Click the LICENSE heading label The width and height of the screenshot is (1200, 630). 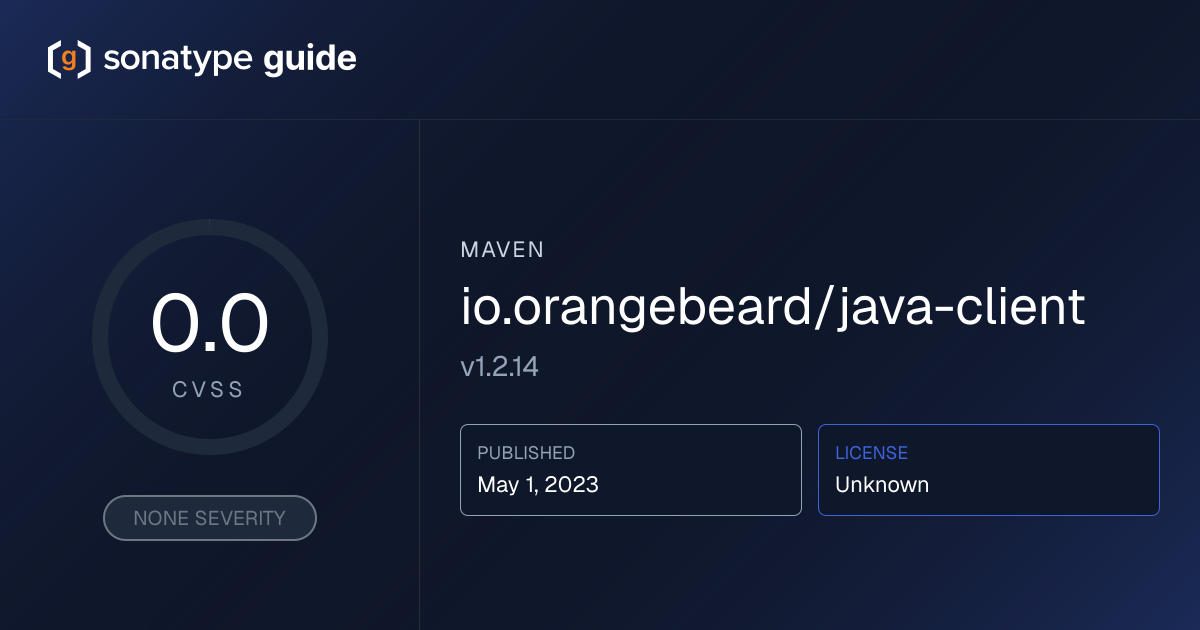[871, 453]
